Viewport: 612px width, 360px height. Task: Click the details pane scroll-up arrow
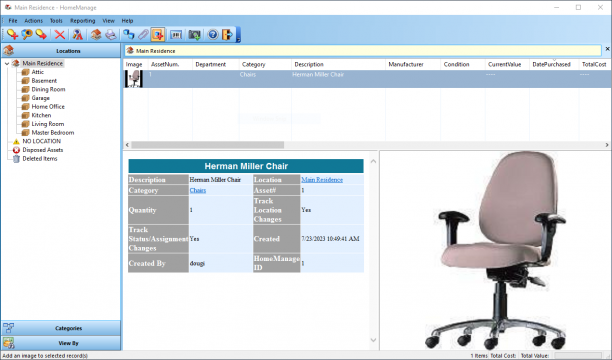[373, 161]
